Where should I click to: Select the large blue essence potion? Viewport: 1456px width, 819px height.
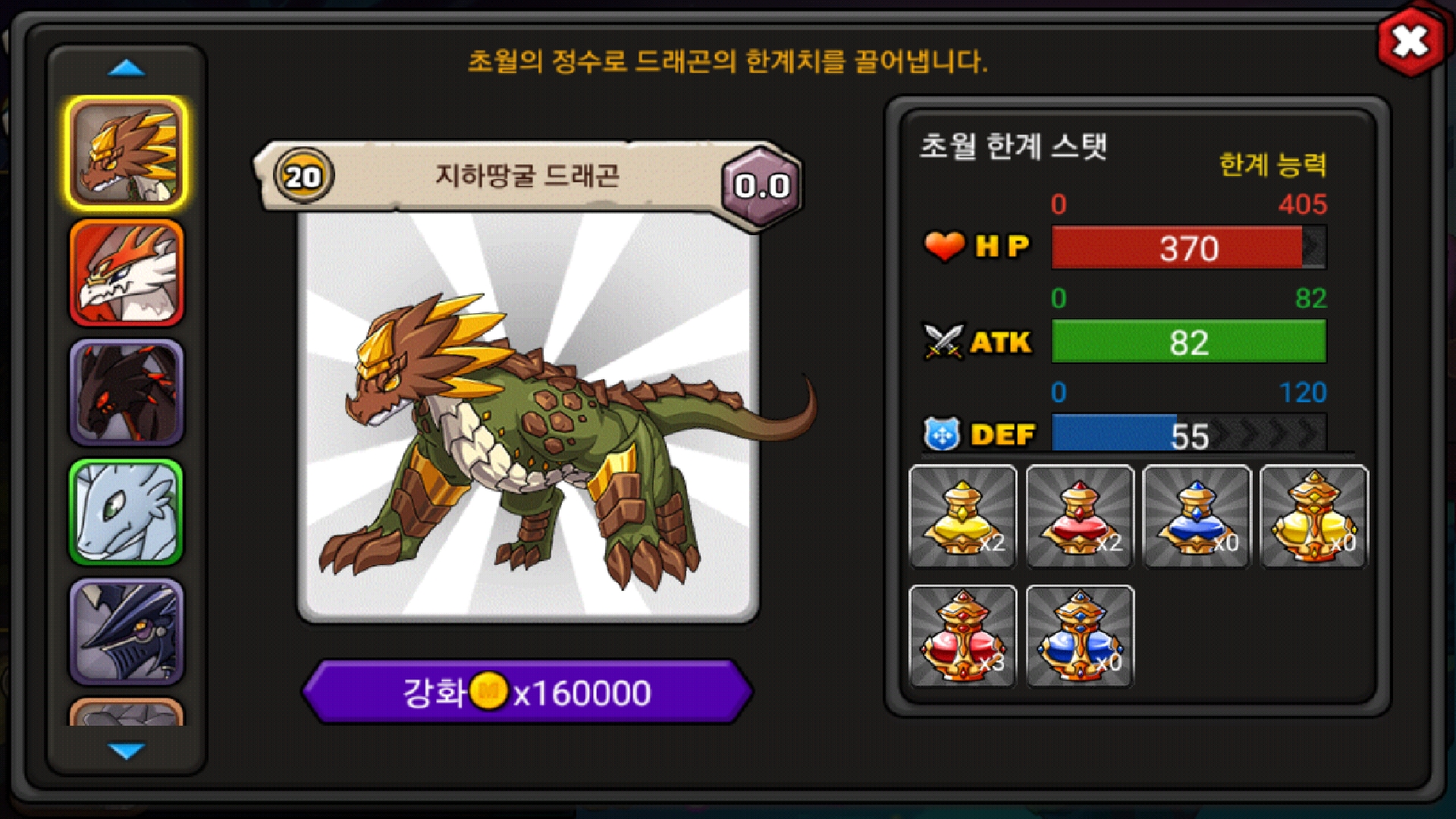1080,636
